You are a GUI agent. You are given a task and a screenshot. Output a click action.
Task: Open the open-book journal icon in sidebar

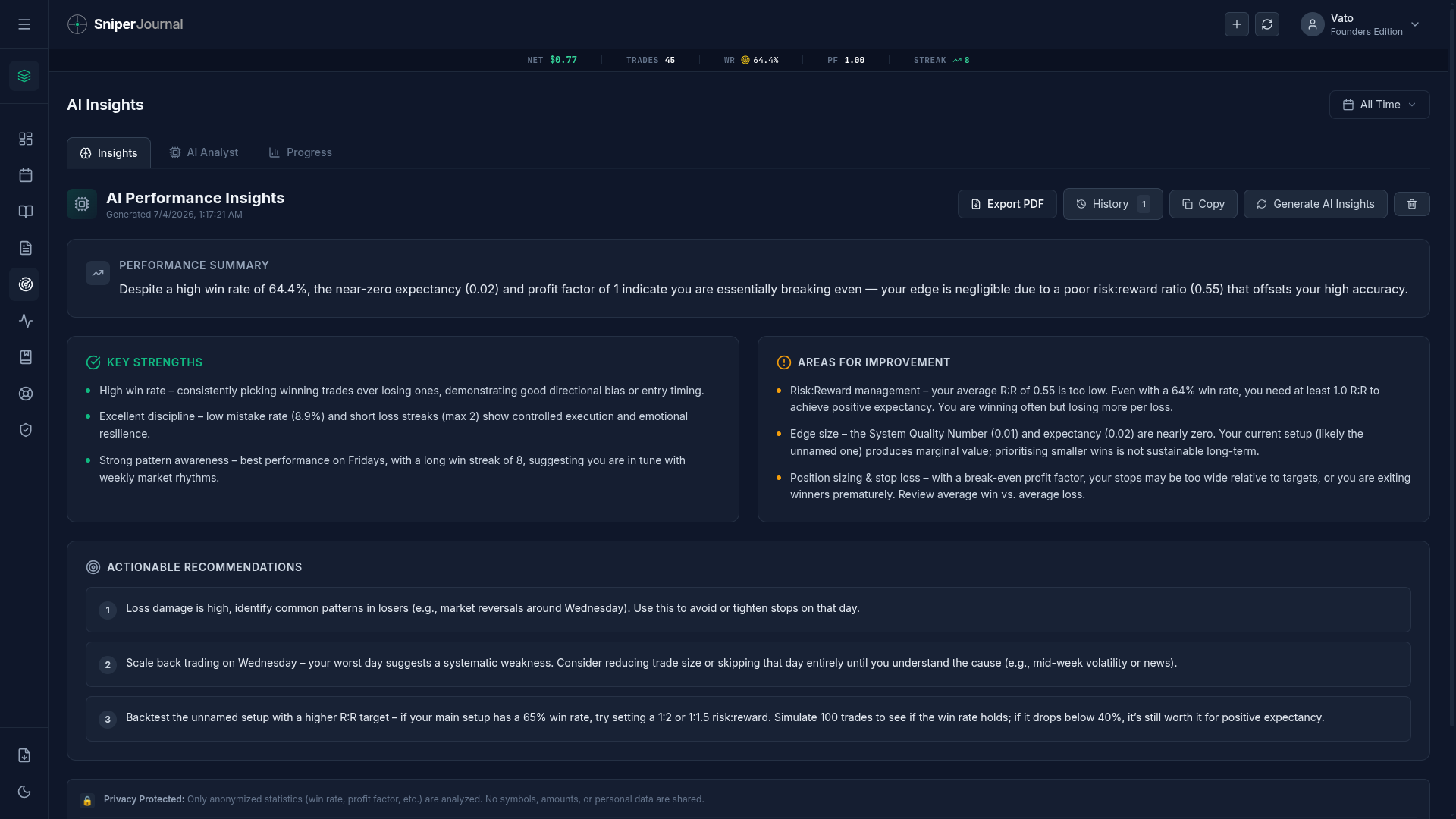pyautogui.click(x=26, y=212)
